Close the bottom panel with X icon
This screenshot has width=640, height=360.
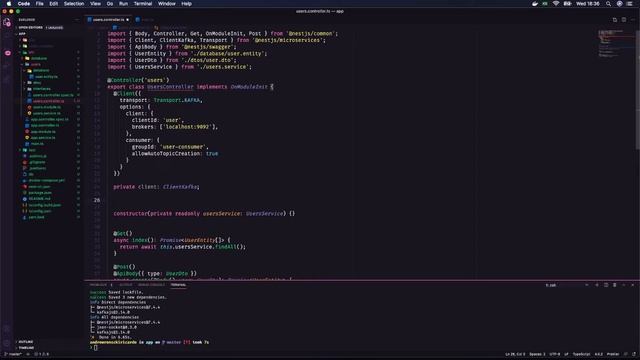[x=633, y=285]
